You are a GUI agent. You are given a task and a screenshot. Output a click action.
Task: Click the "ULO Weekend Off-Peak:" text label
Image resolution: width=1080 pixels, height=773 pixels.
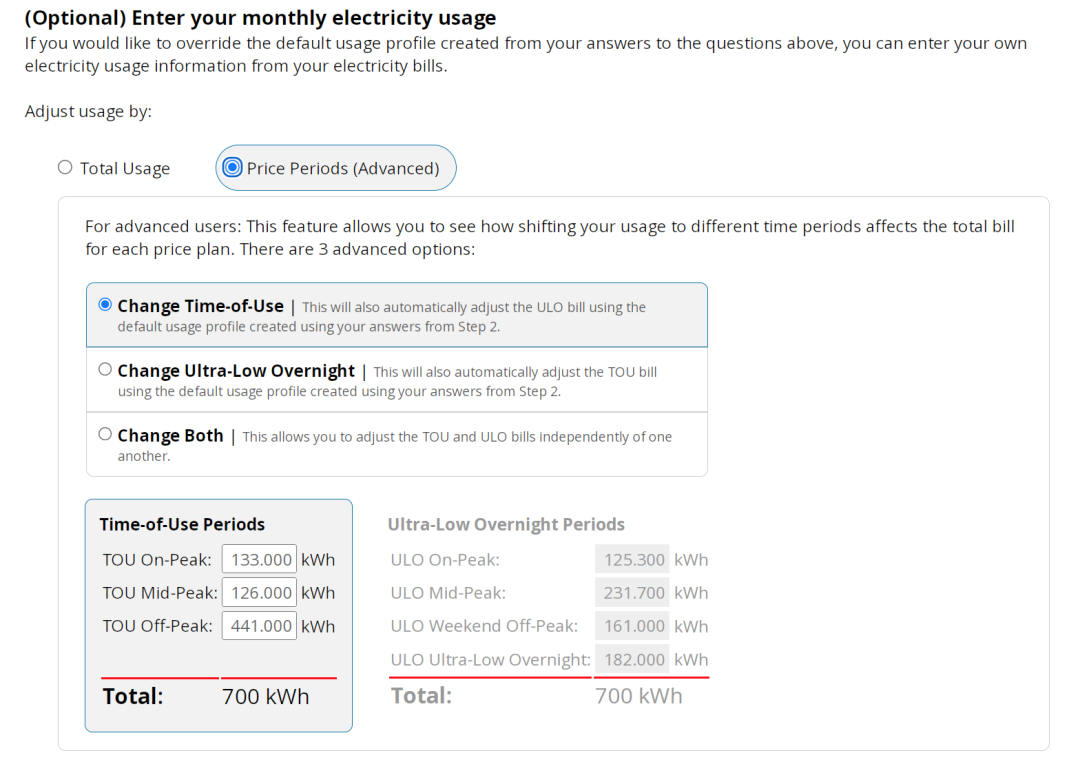[x=484, y=626]
